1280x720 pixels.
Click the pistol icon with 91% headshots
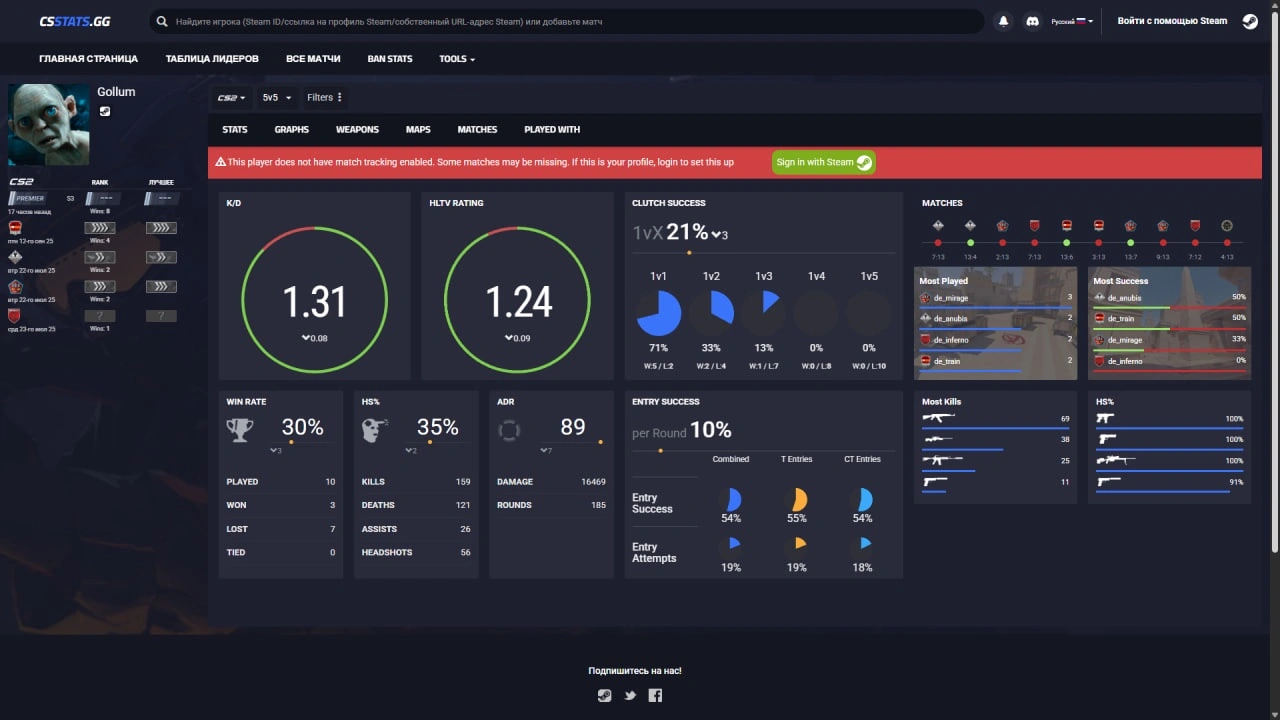click(x=1108, y=482)
